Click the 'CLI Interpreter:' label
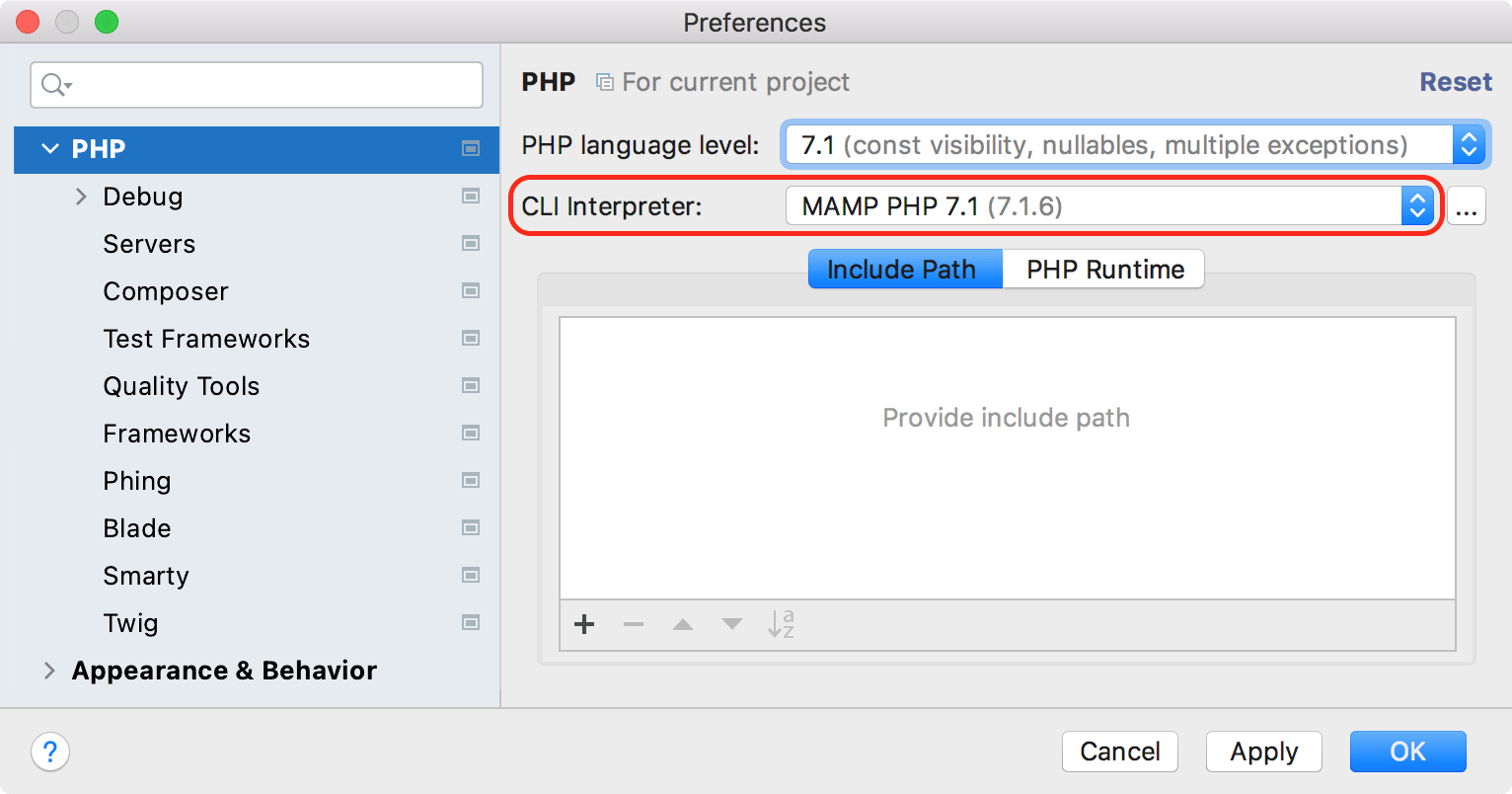 tap(612, 206)
